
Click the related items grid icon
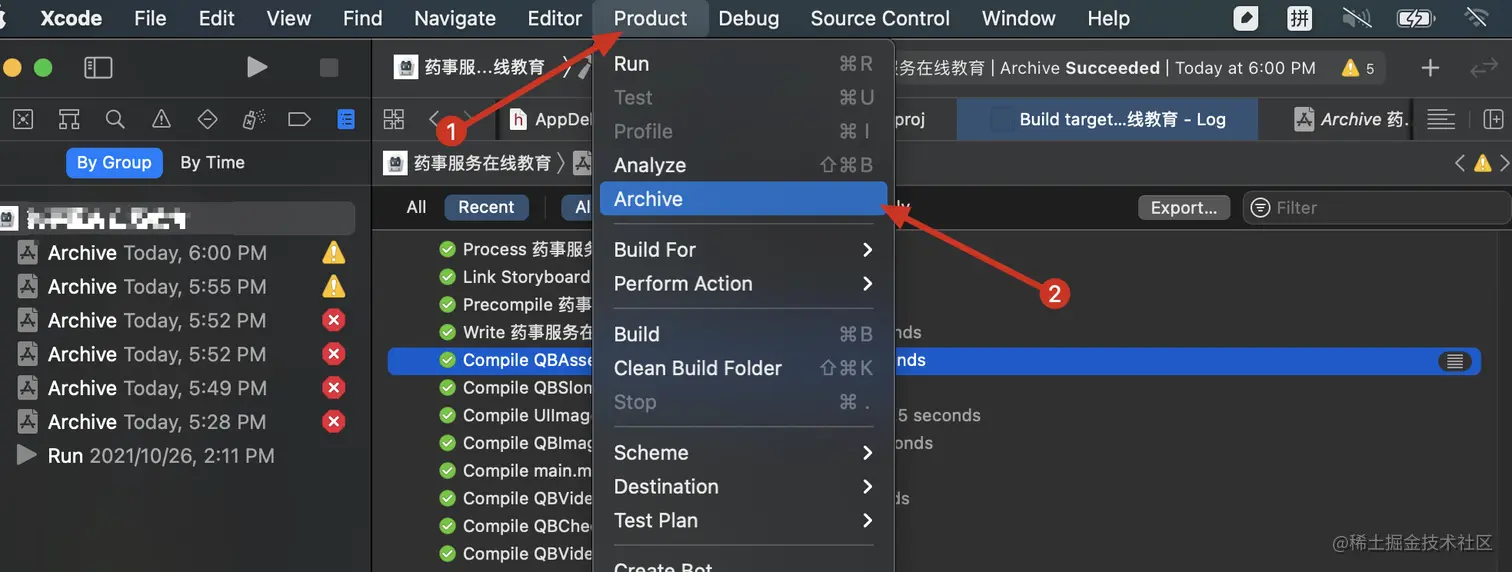(x=394, y=120)
